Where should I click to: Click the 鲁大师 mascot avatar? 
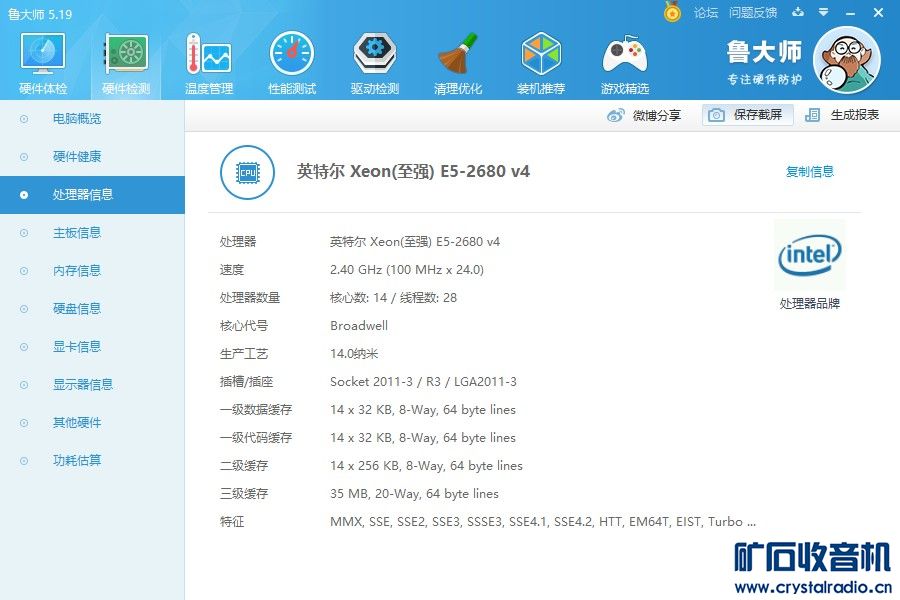pos(846,60)
